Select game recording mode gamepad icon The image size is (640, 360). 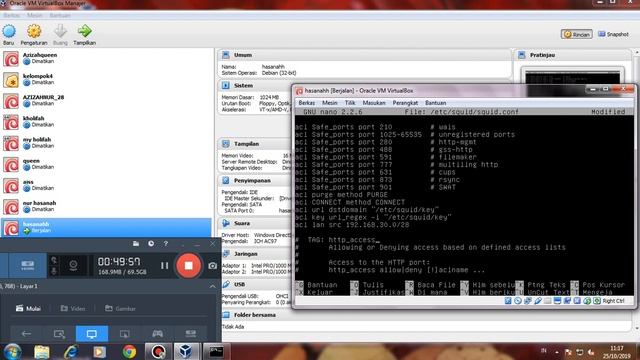click(157, 334)
